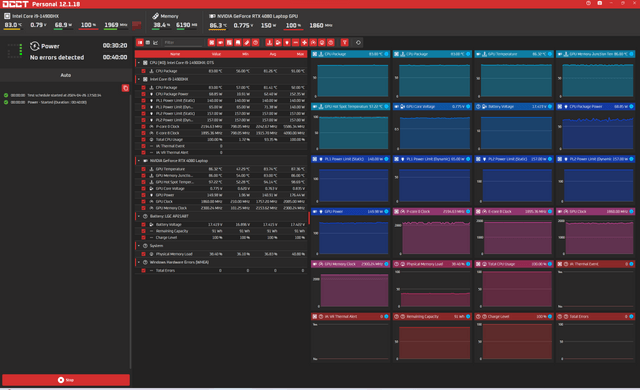Screen dimensions: 640x390
Task: Click the blue dot on GPU Power graph
Action: click(x=386, y=211)
